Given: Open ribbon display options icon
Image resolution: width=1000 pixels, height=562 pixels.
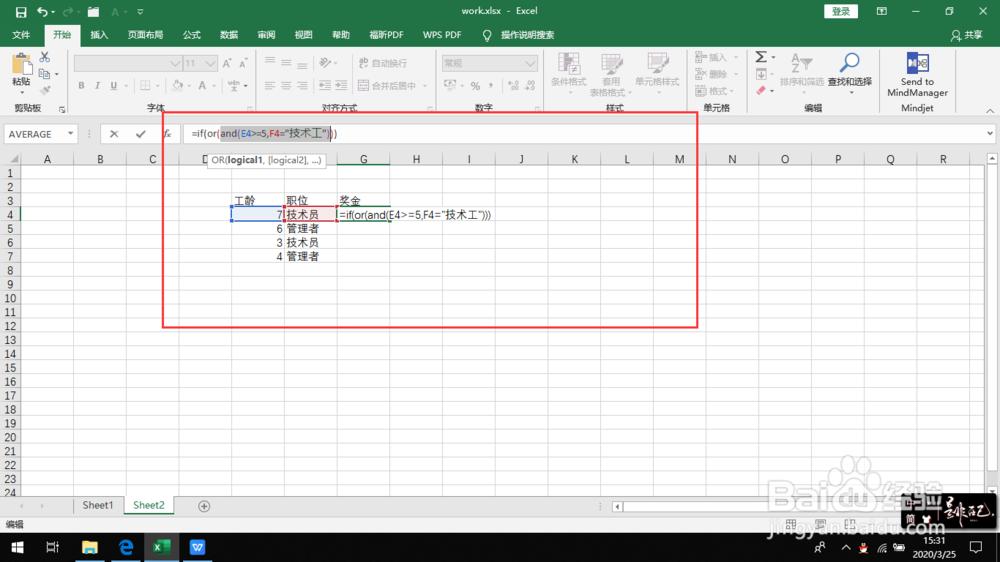Looking at the screenshot, I should (881, 11).
